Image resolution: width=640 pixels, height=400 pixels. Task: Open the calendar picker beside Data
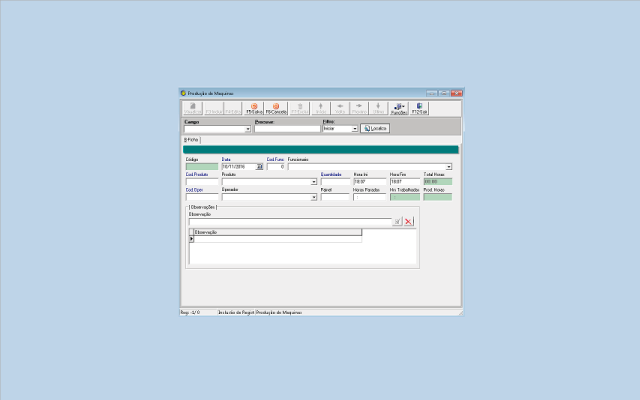click(259, 167)
